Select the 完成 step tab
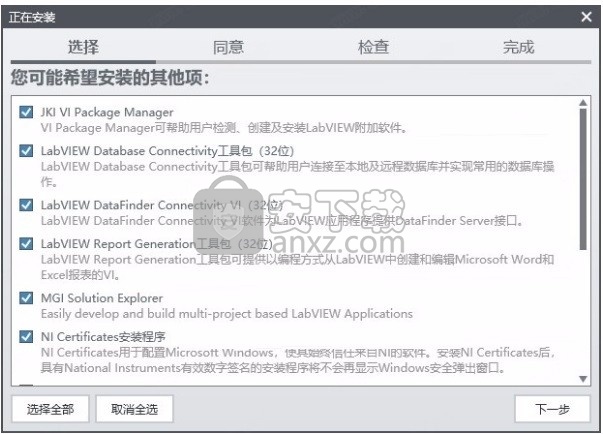Viewport: 603px width, 434px height. pos(518,47)
